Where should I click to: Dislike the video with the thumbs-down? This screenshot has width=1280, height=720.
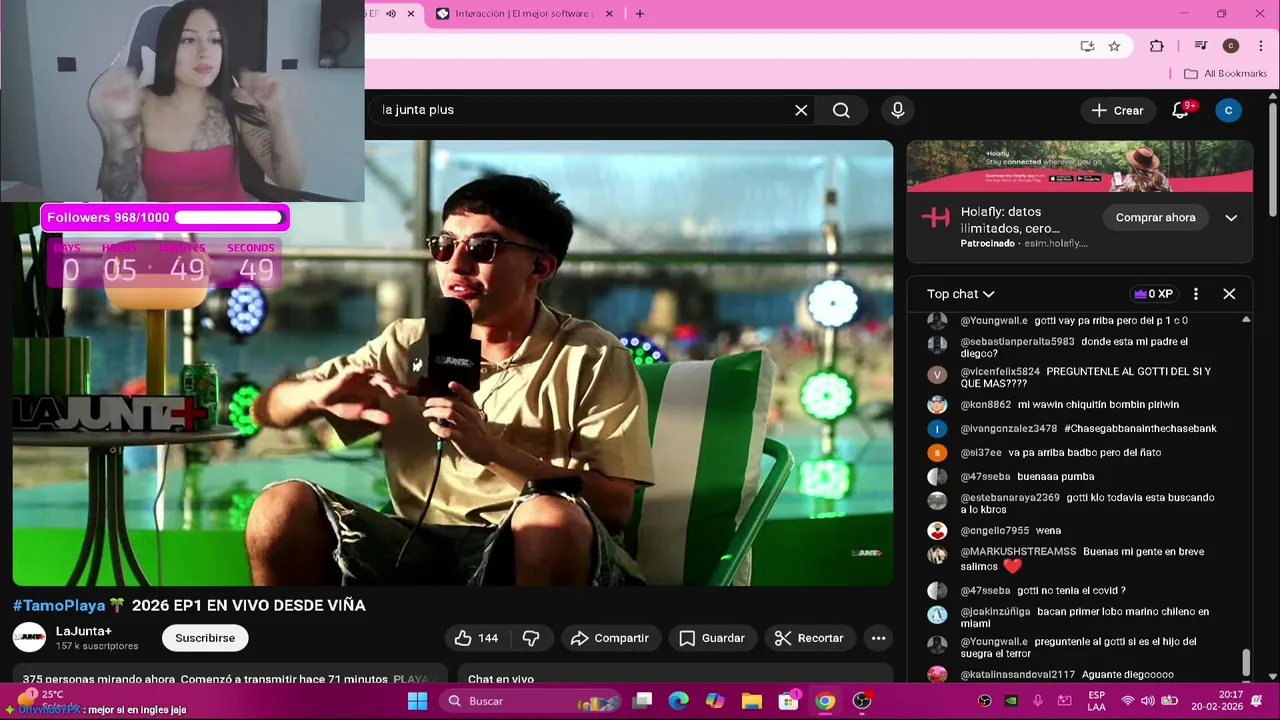point(531,638)
